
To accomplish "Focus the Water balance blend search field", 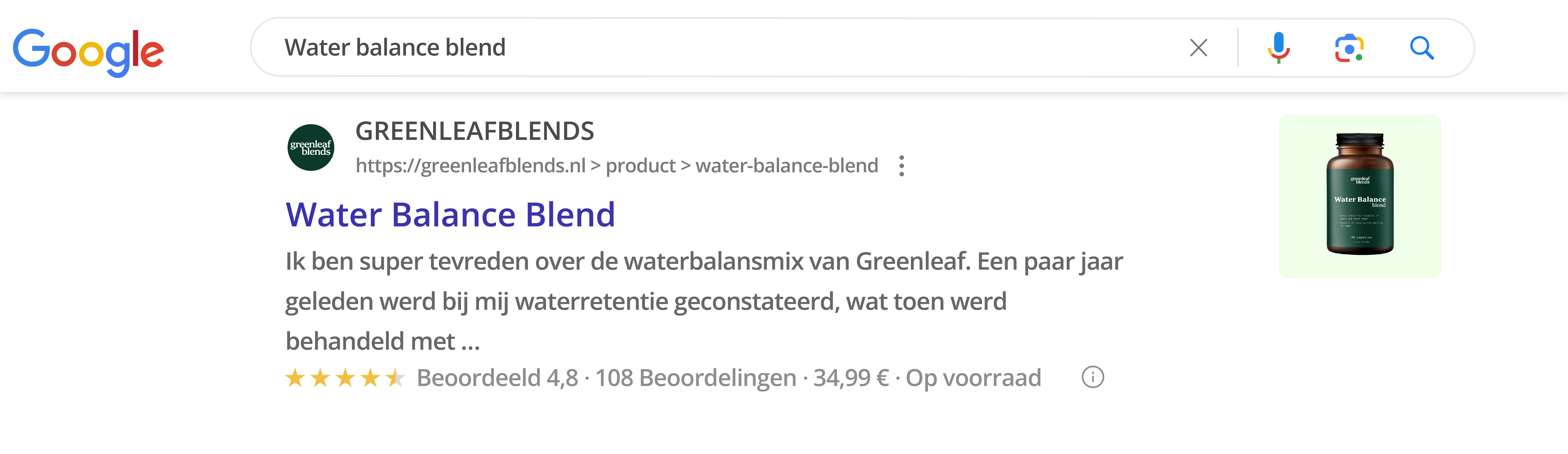I will click(x=718, y=48).
